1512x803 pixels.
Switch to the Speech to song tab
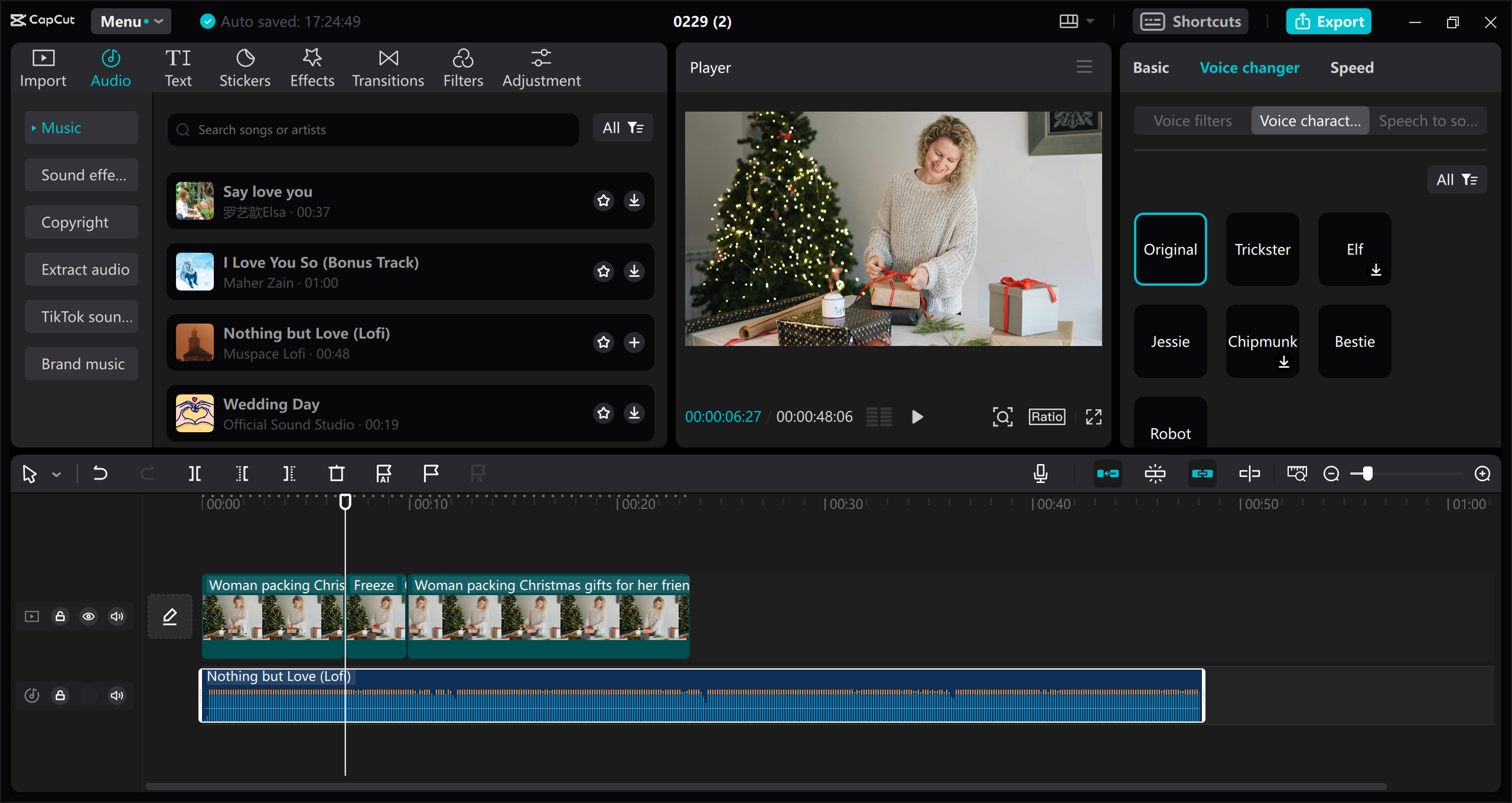1428,120
